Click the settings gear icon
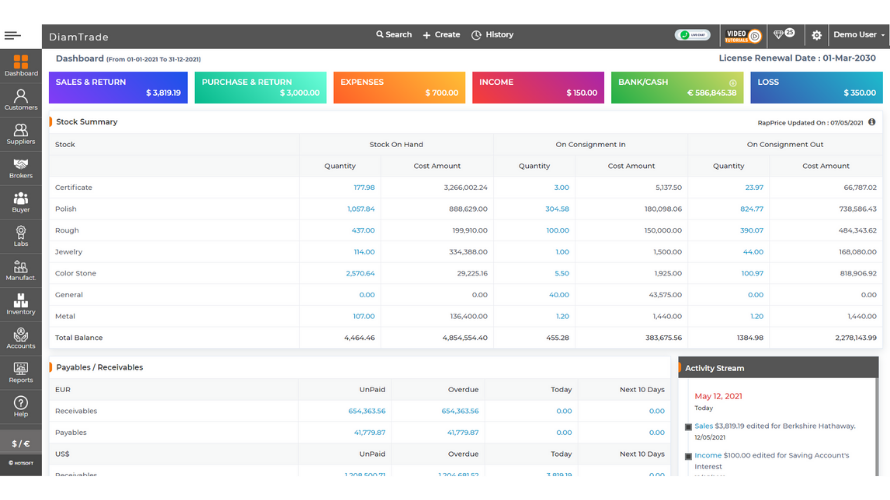Viewport: 890px width, 500px height. [x=816, y=35]
